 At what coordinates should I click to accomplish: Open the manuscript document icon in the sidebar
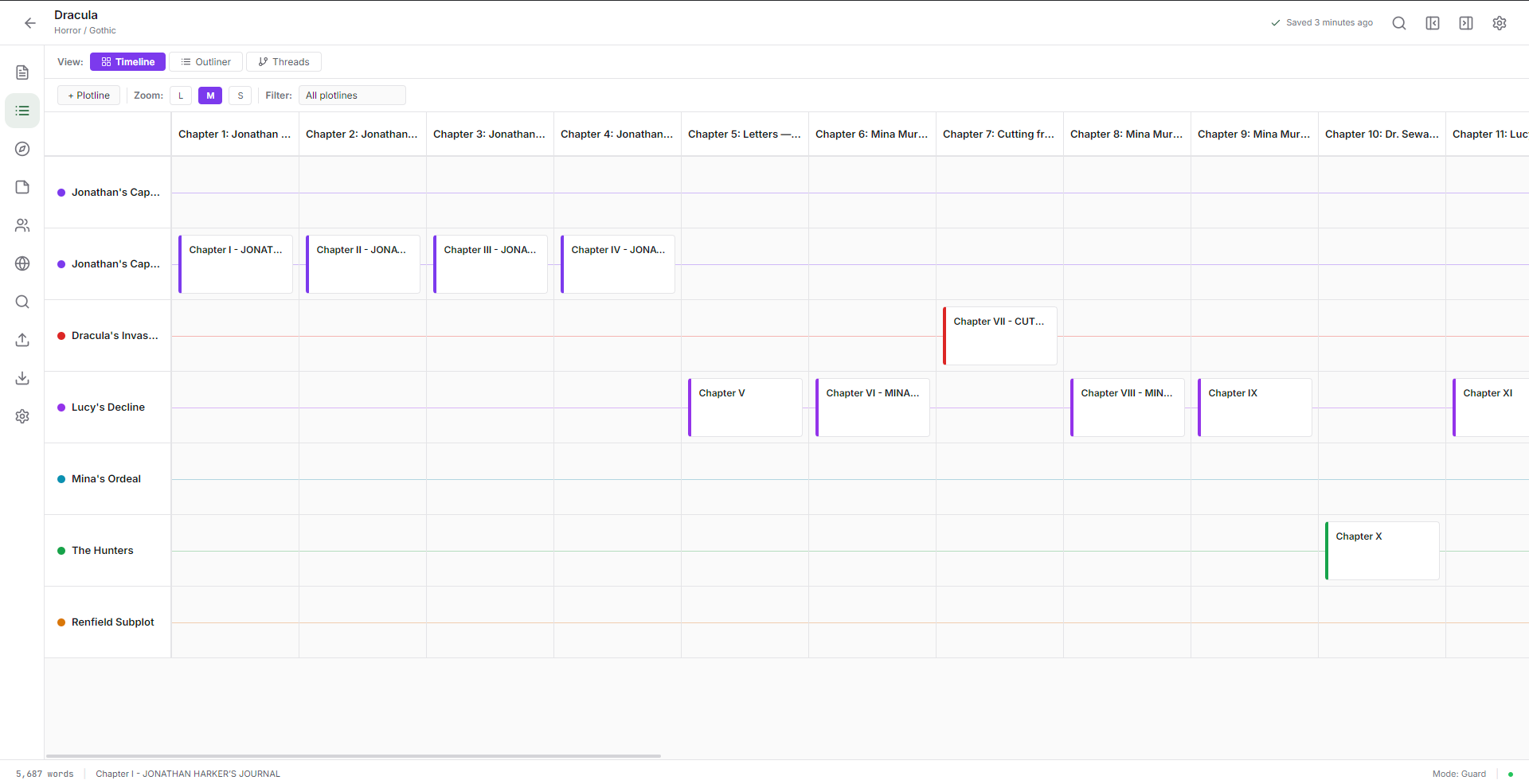22,72
